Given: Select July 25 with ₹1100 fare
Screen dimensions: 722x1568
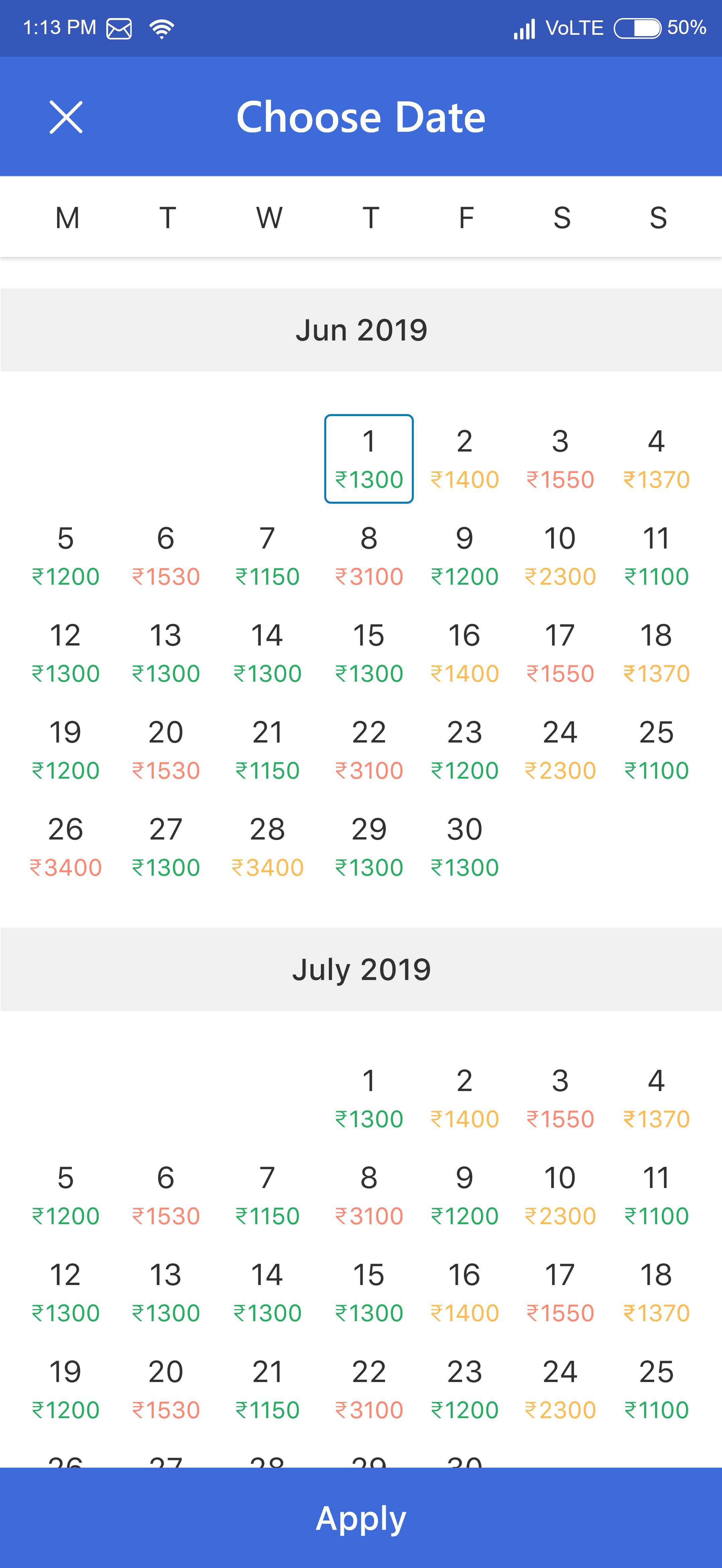Looking at the screenshot, I should click(x=656, y=1389).
